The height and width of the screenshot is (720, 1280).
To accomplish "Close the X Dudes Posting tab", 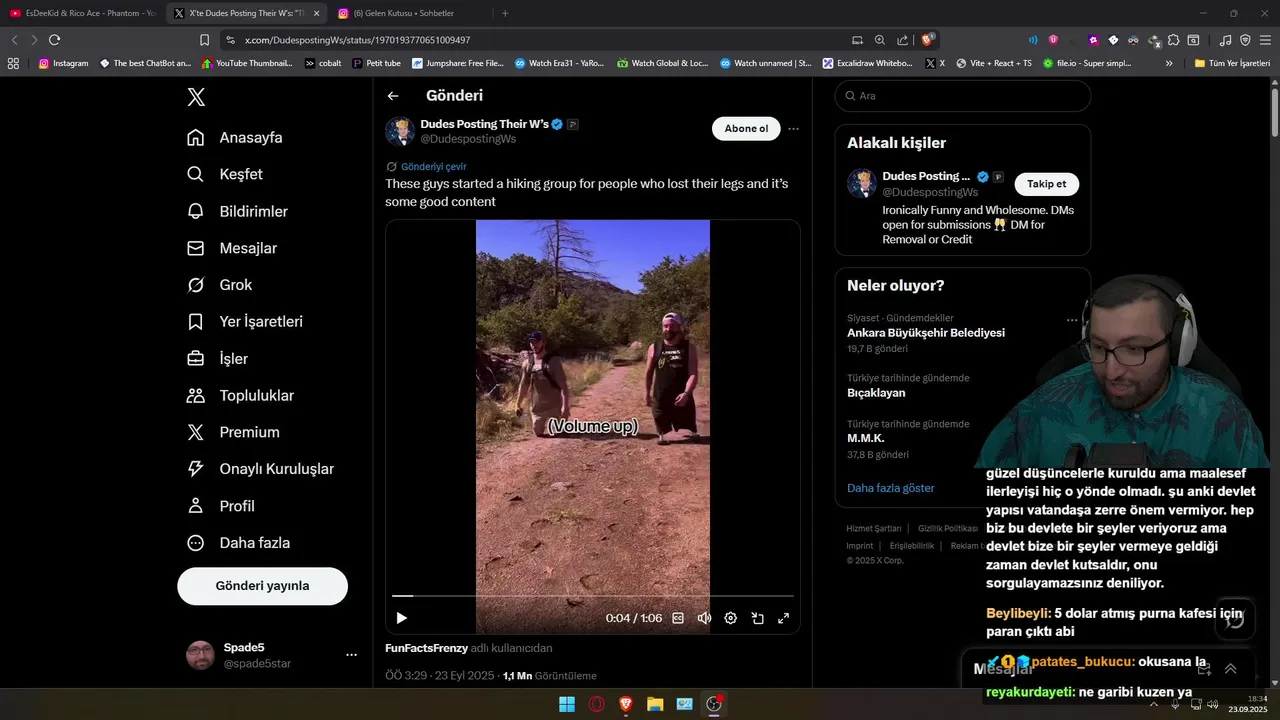I will coord(317,13).
